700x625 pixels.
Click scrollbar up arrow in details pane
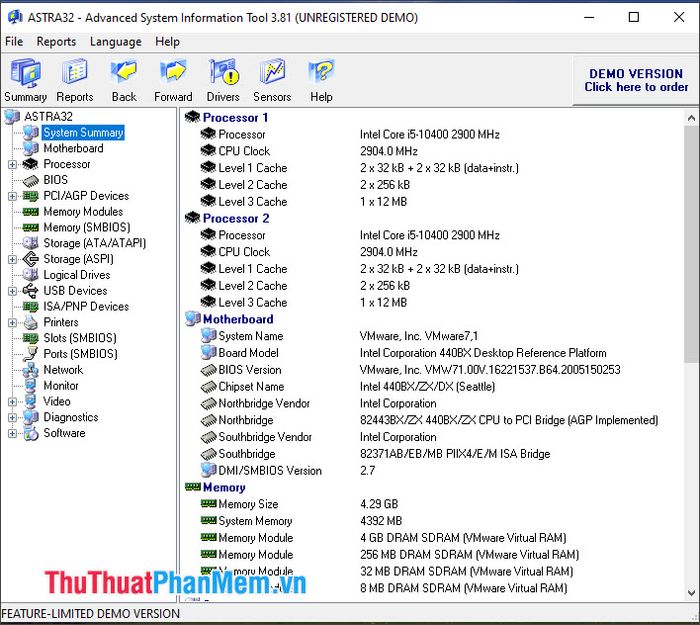(691, 118)
